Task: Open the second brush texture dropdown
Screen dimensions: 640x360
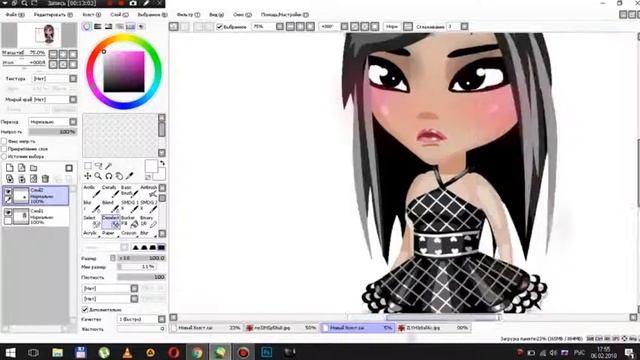Action: (x=134, y=299)
